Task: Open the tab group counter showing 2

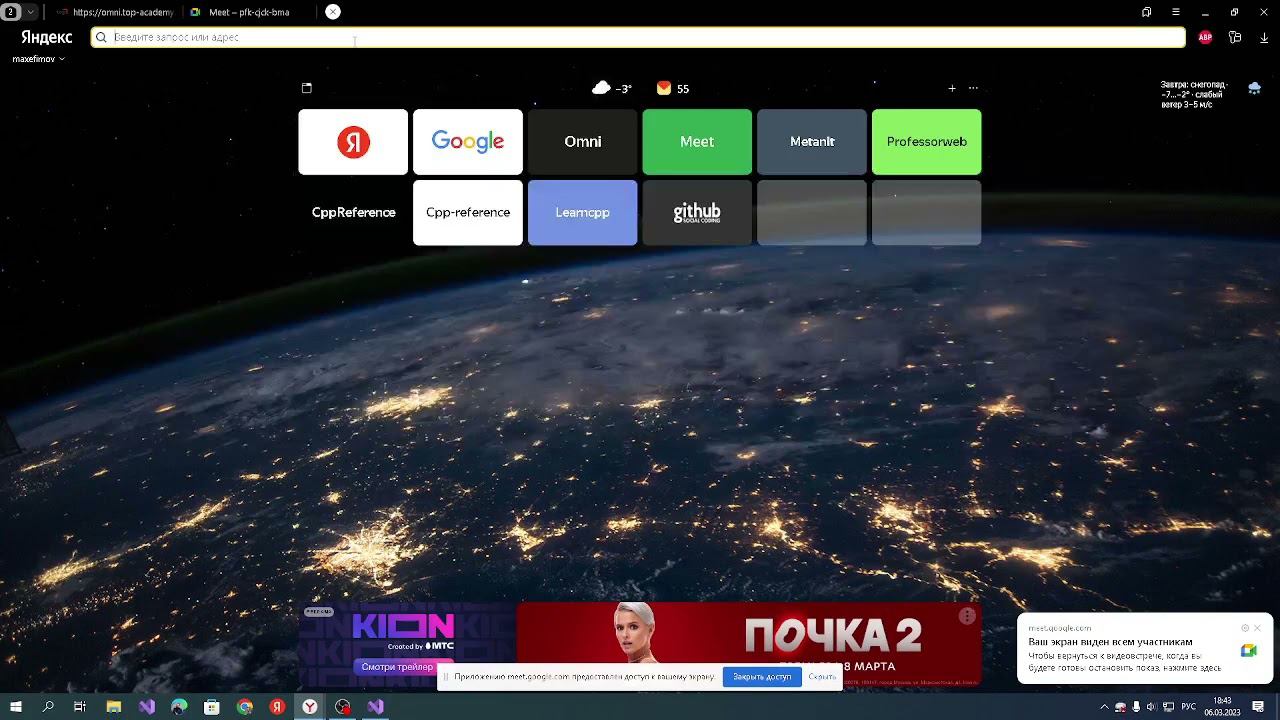Action: tap(12, 12)
